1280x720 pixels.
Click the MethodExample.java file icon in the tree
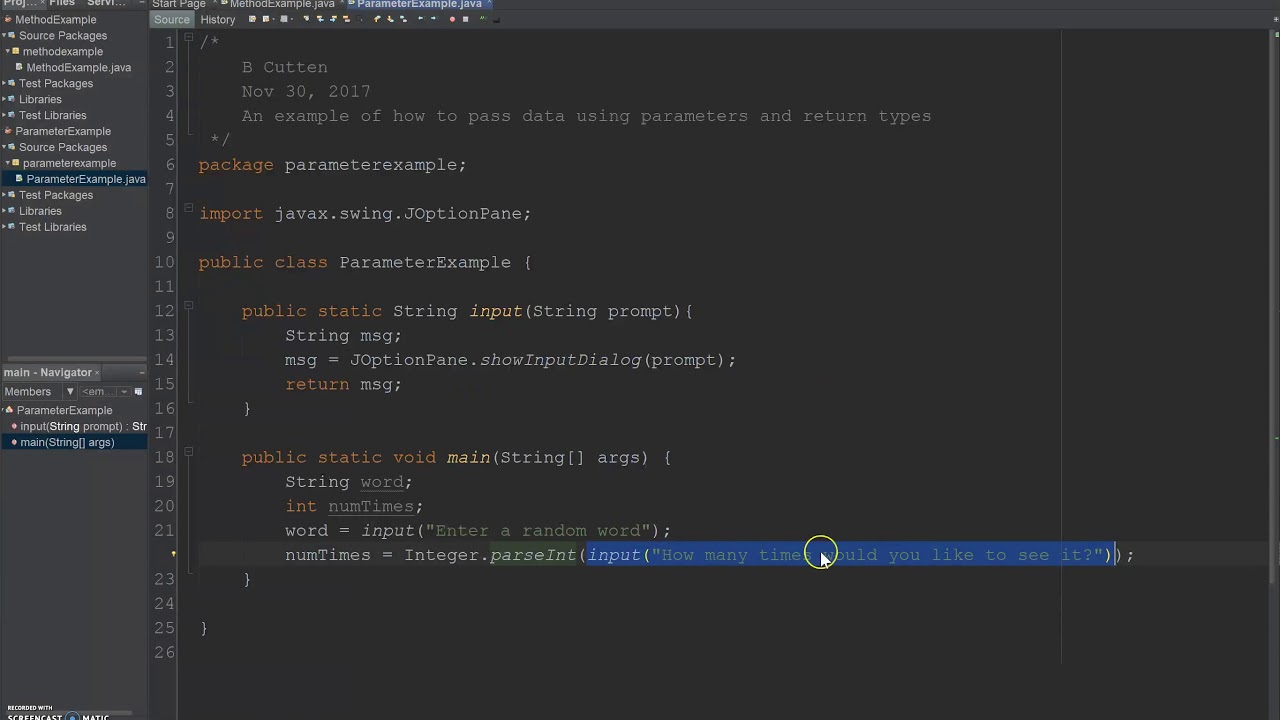coord(19,67)
